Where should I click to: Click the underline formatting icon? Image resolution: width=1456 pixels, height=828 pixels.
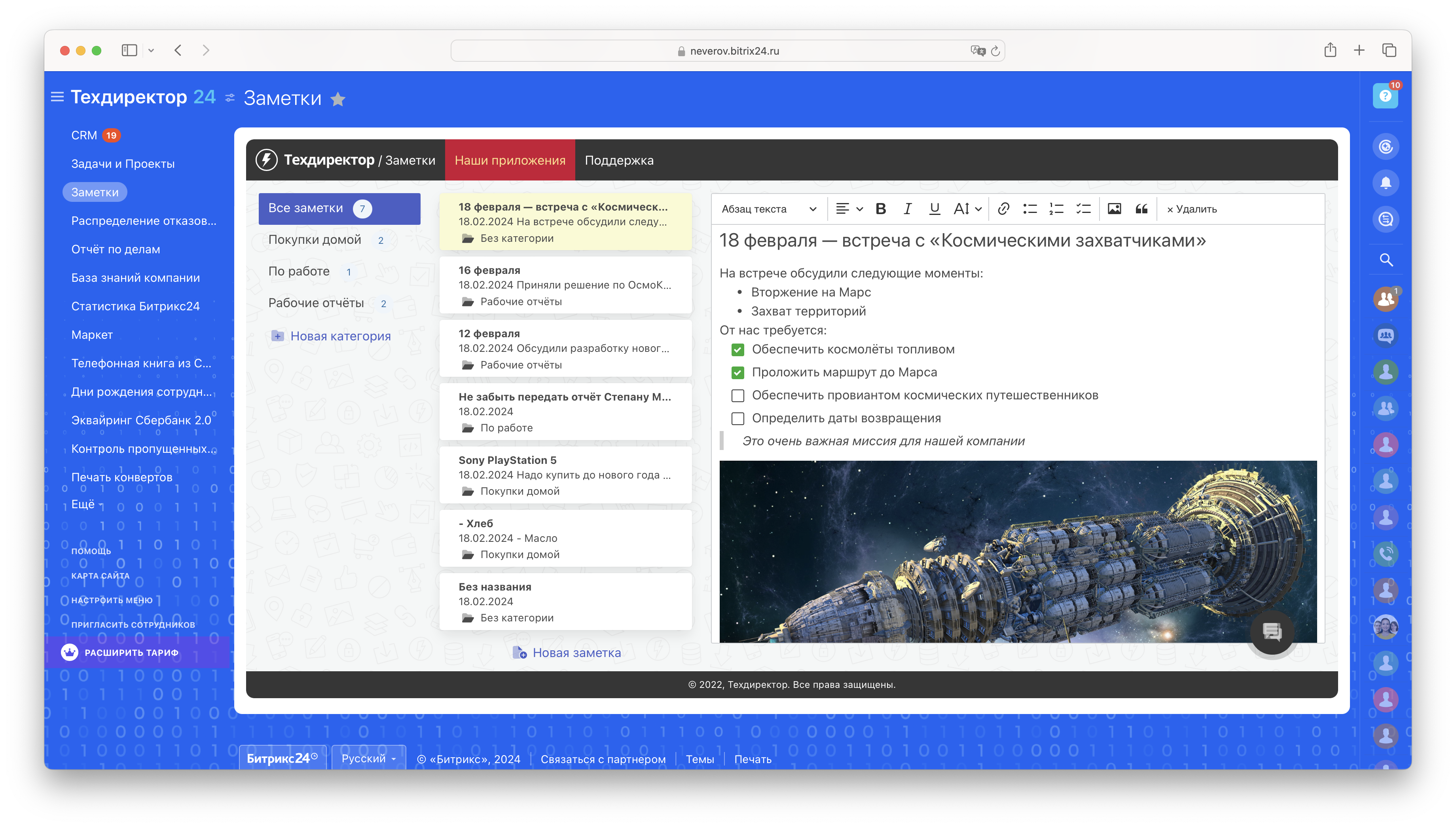[x=934, y=209]
